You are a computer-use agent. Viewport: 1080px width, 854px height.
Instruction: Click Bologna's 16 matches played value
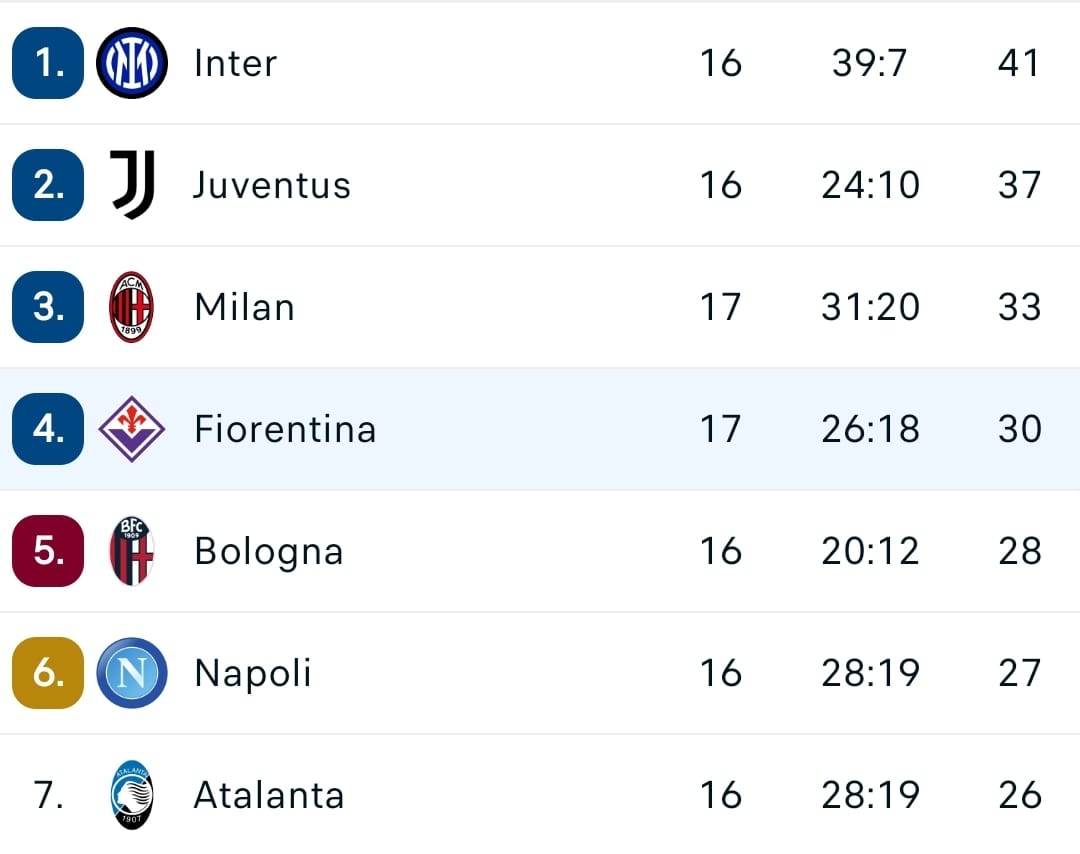click(x=720, y=551)
